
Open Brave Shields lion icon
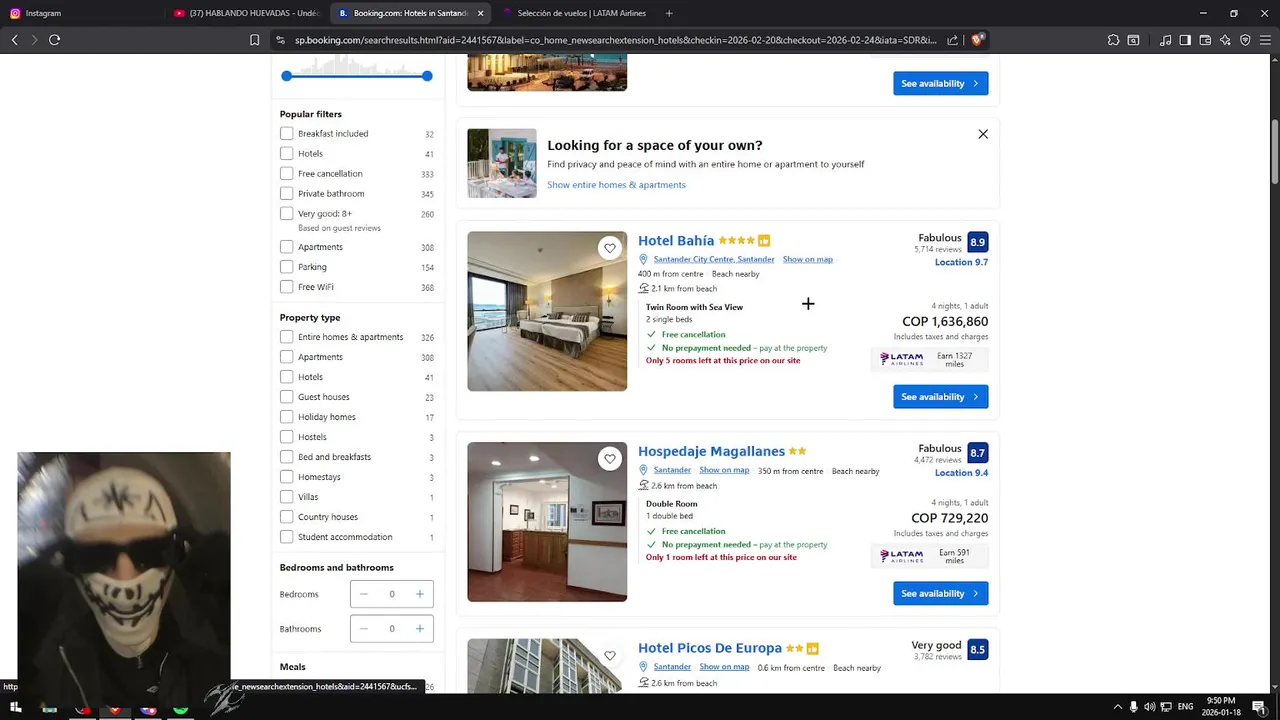978,40
